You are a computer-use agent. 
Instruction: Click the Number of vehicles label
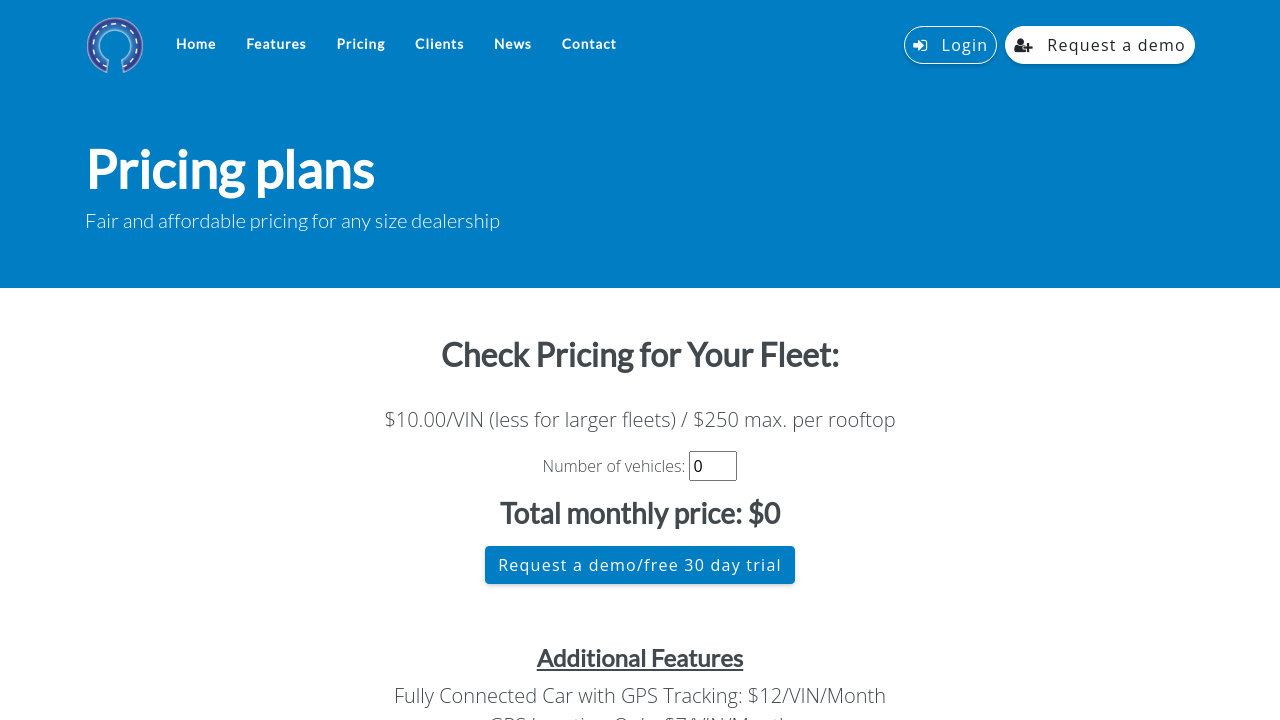613,466
